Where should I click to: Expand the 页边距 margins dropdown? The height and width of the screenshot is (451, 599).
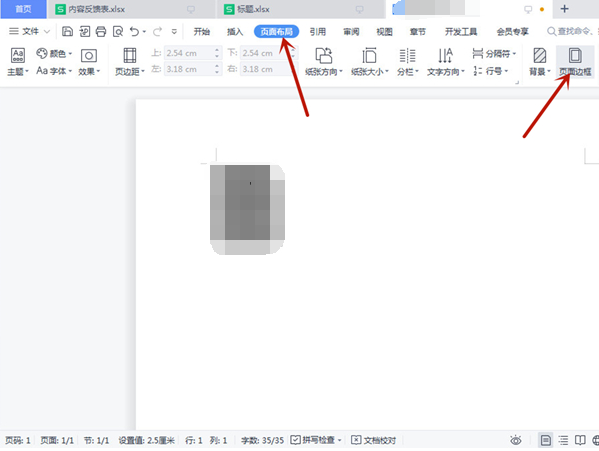click(130, 71)
